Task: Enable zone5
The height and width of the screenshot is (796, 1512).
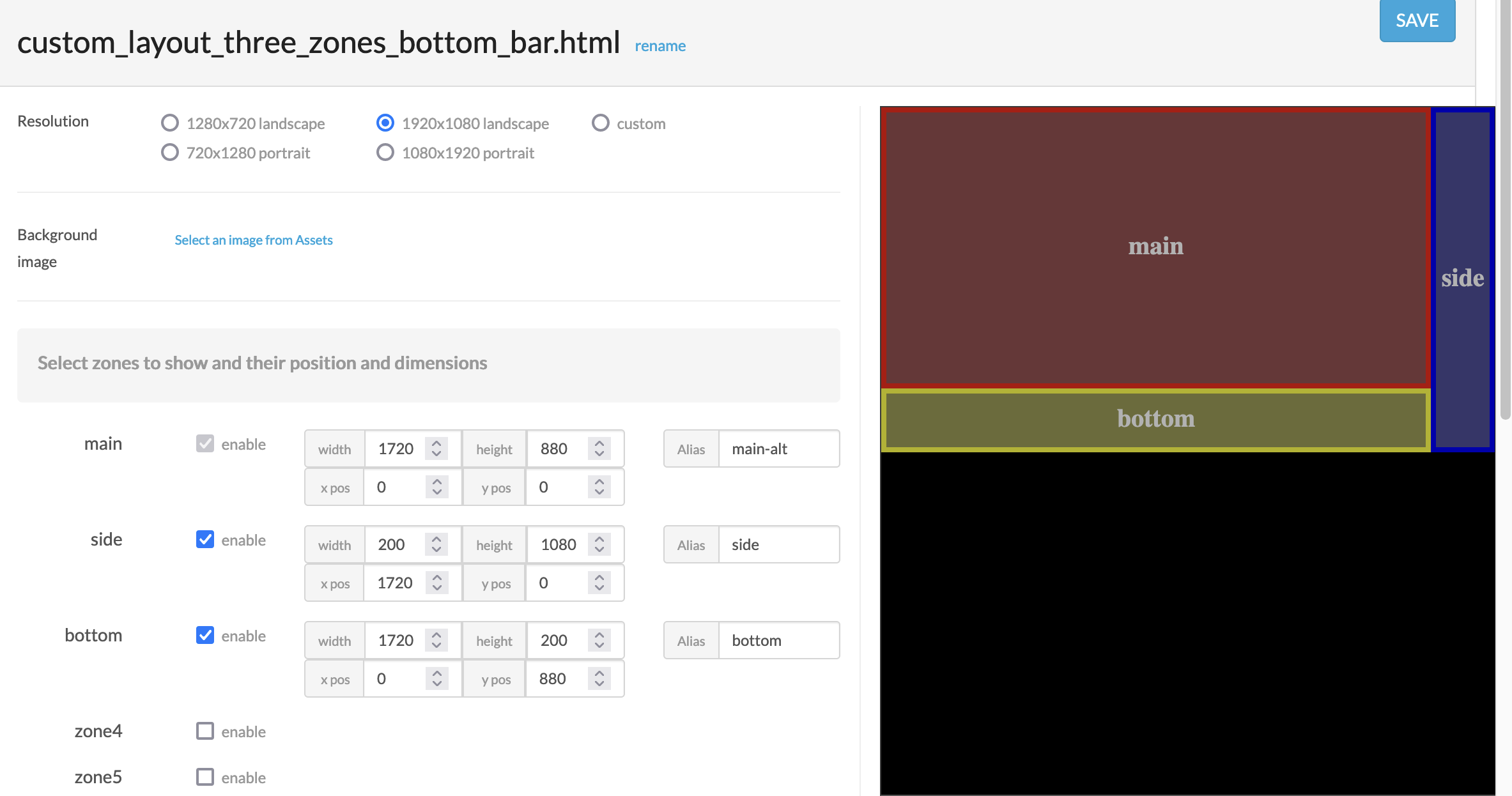Action: 204,777
